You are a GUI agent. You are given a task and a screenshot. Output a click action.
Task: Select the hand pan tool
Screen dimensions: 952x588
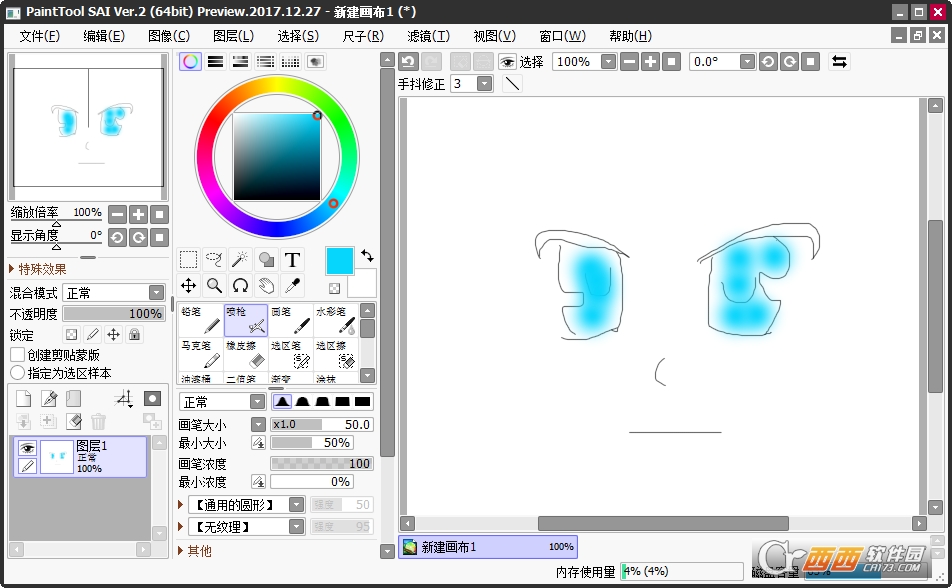(267, 285)
